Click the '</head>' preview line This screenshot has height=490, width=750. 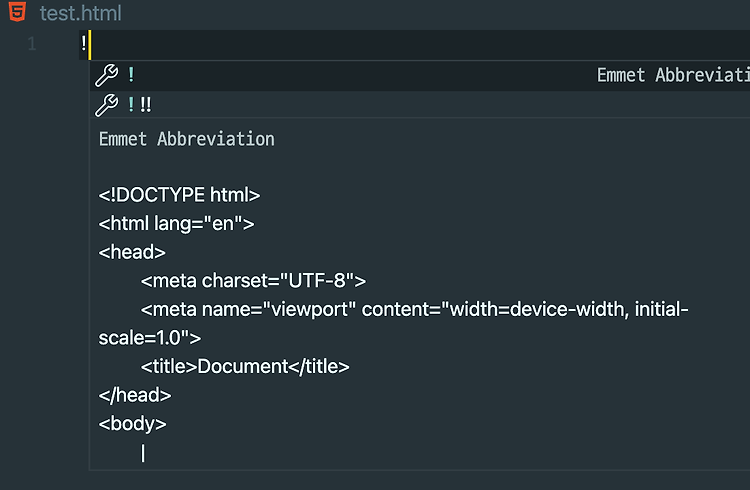pos(135,395)
